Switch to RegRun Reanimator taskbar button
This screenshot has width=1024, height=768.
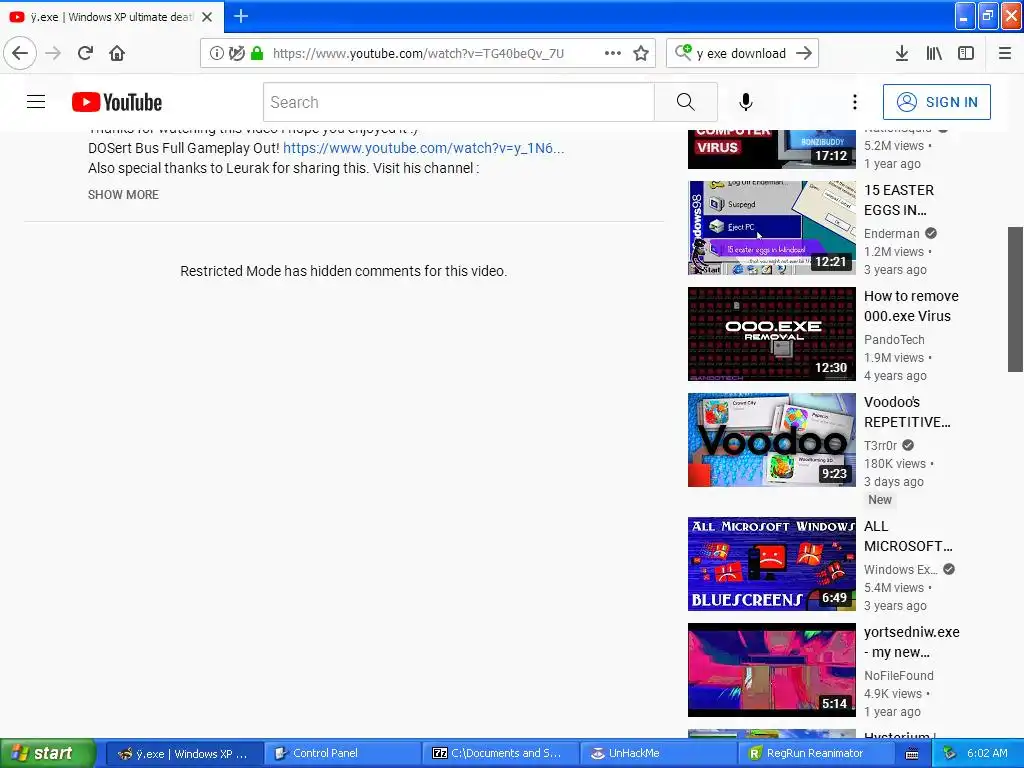(x=817, y=753)
